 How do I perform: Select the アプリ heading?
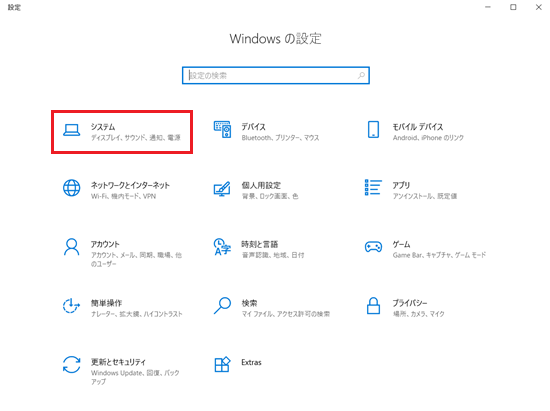[x=401, y=185]
